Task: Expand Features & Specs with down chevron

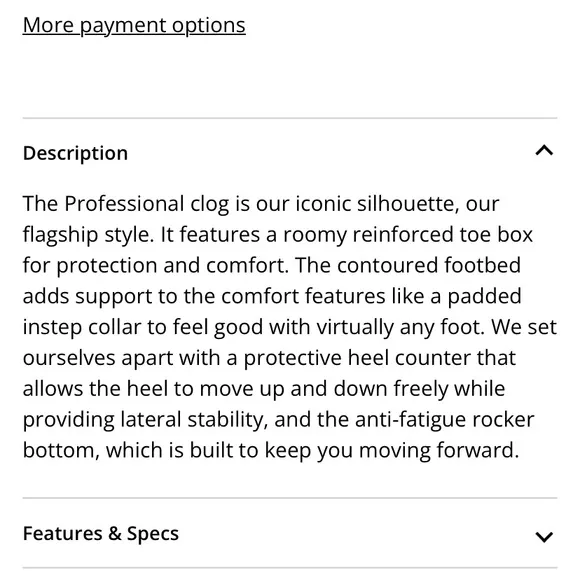Action: (544, 537)
